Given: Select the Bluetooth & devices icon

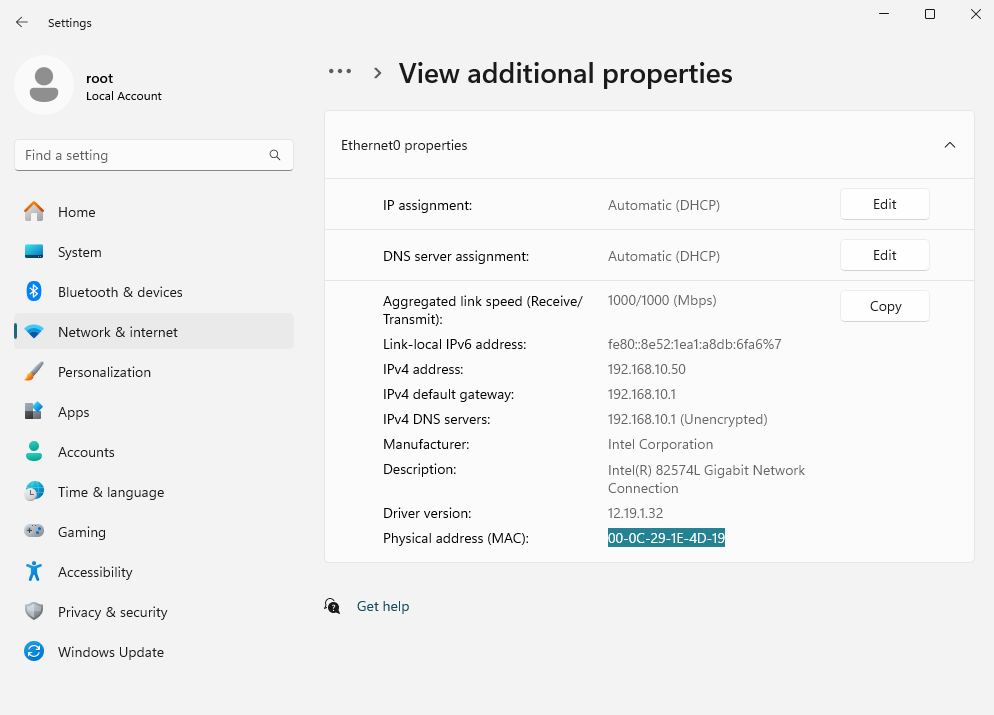Looking at the screenshot, I should pos(34,292).
